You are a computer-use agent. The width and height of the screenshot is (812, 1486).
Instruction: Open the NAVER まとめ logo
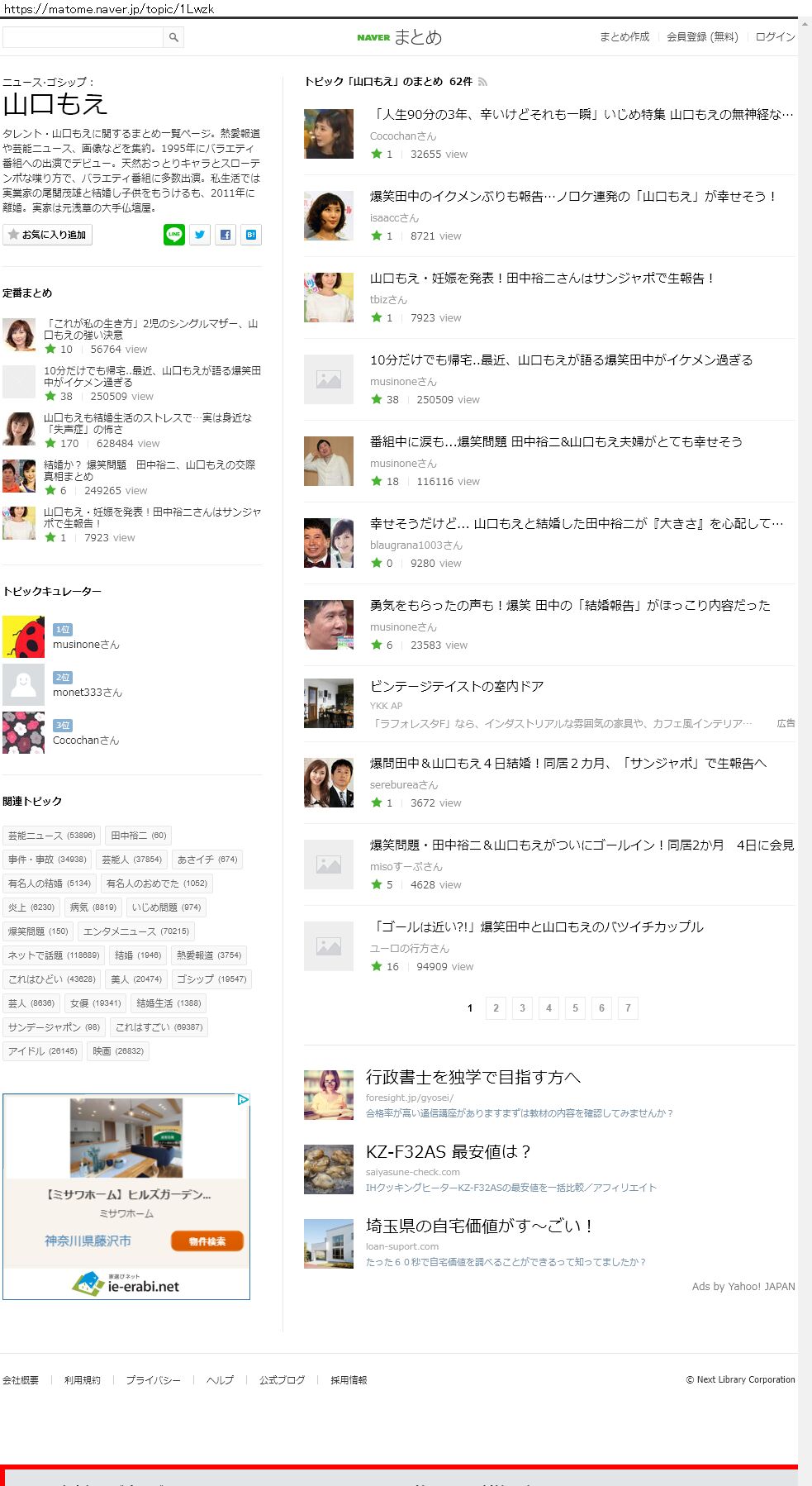400,37
